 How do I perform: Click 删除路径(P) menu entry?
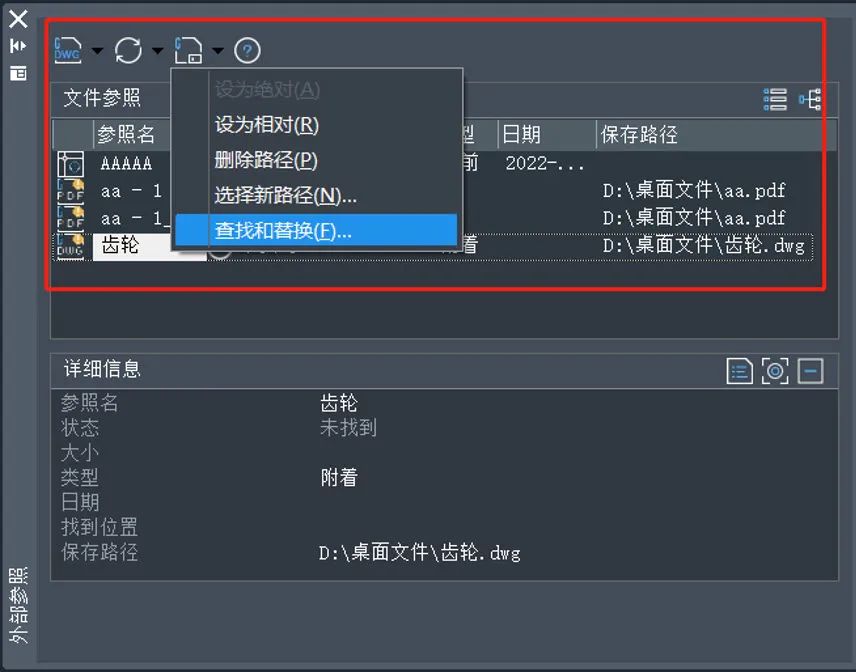coord(266,160)
